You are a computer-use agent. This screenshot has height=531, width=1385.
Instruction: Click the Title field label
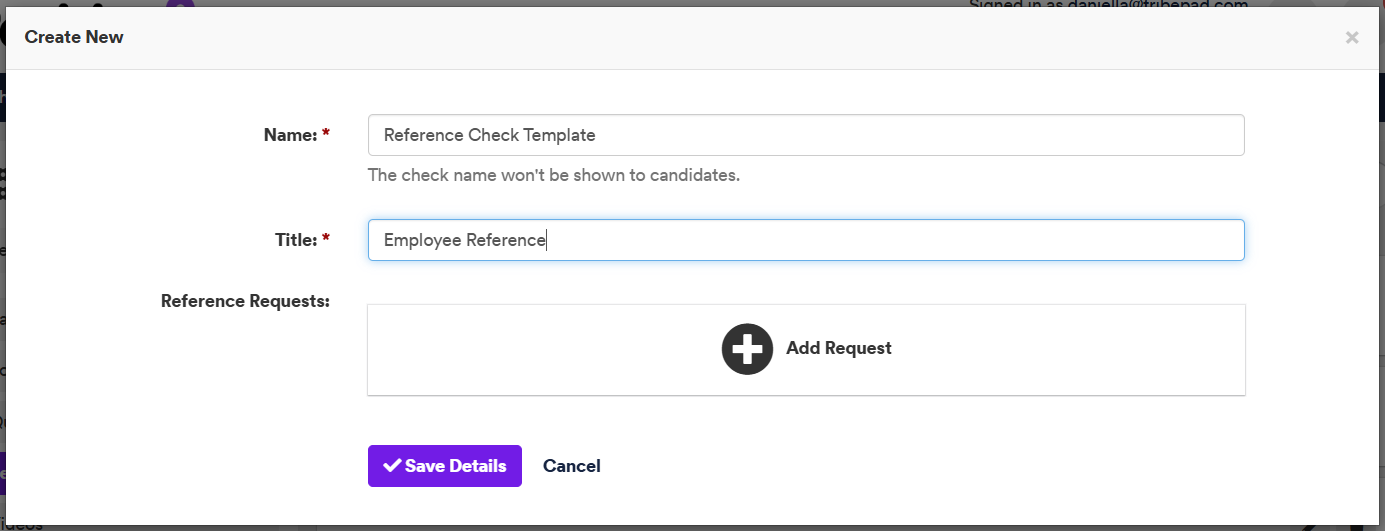pos(295,239)
